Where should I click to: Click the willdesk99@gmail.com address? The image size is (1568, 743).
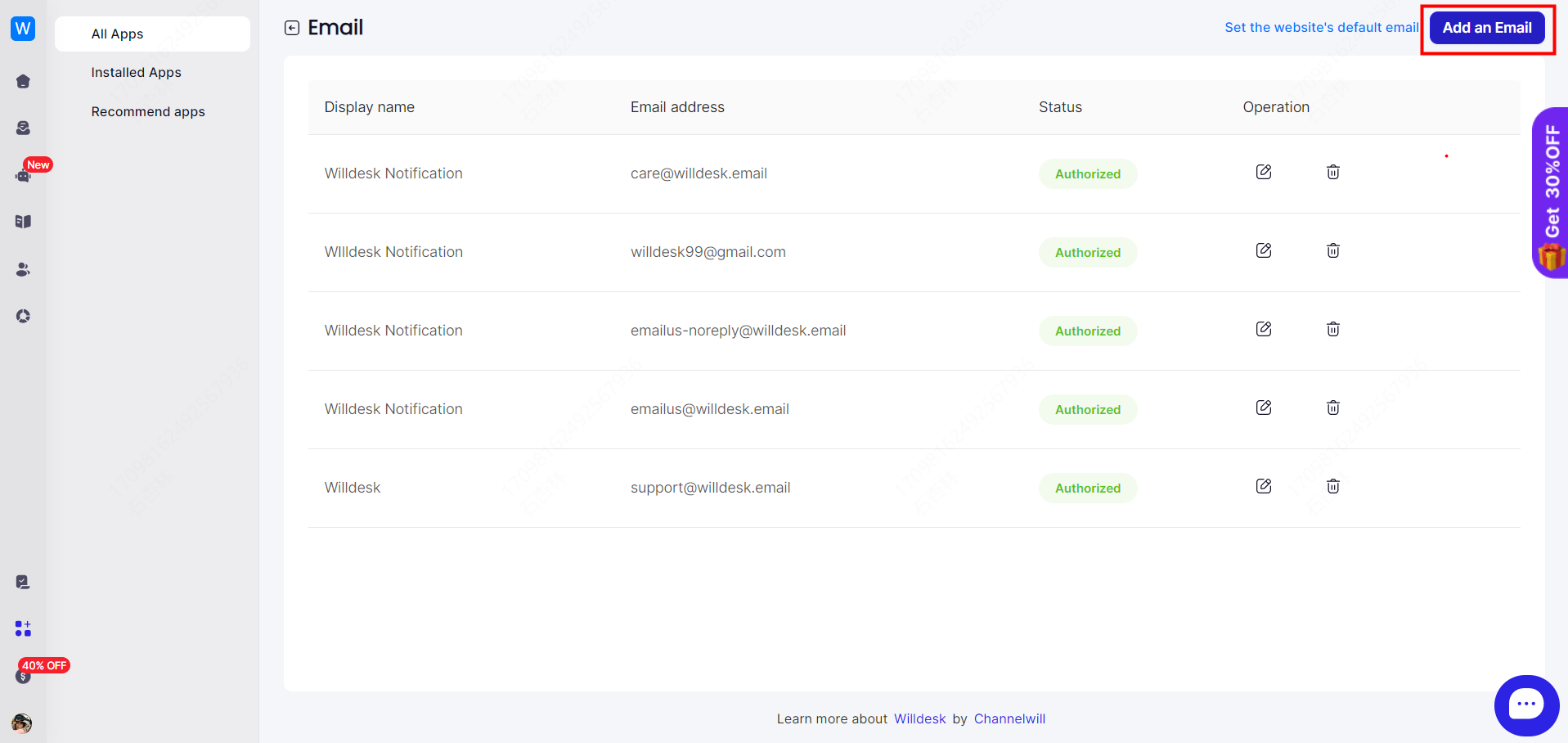[x=708, y=252]
